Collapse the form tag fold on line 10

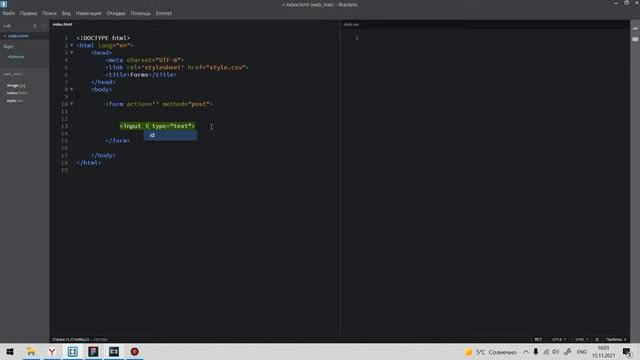click(72, 104)
